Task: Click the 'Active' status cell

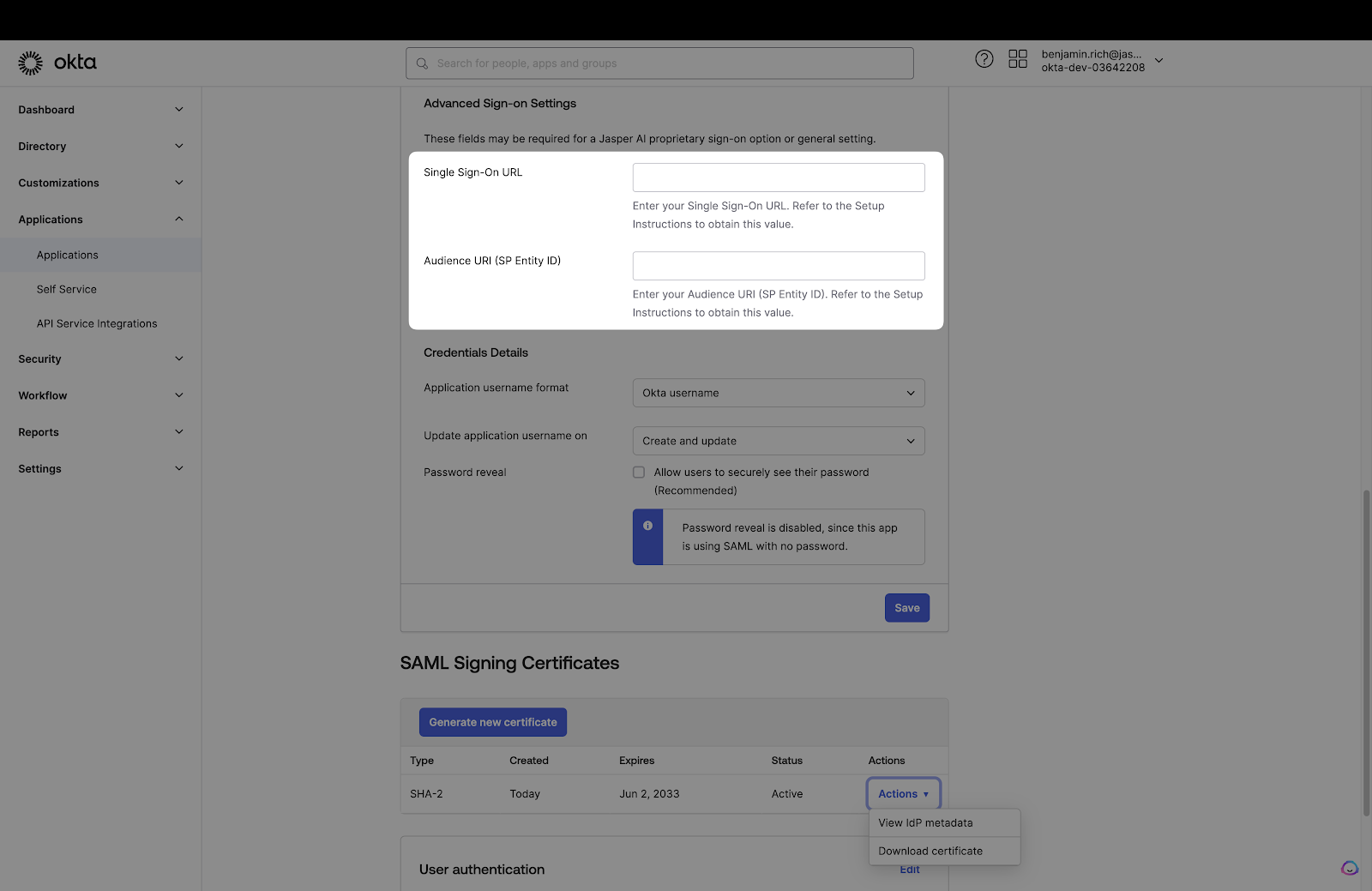Action: (x=787, y=794)
